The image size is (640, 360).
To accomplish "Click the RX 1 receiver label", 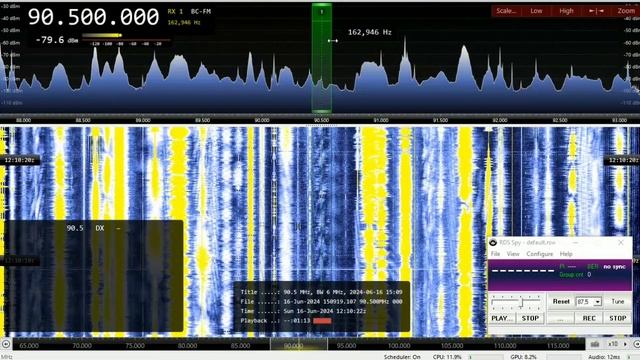I will [x=175, y=11].
